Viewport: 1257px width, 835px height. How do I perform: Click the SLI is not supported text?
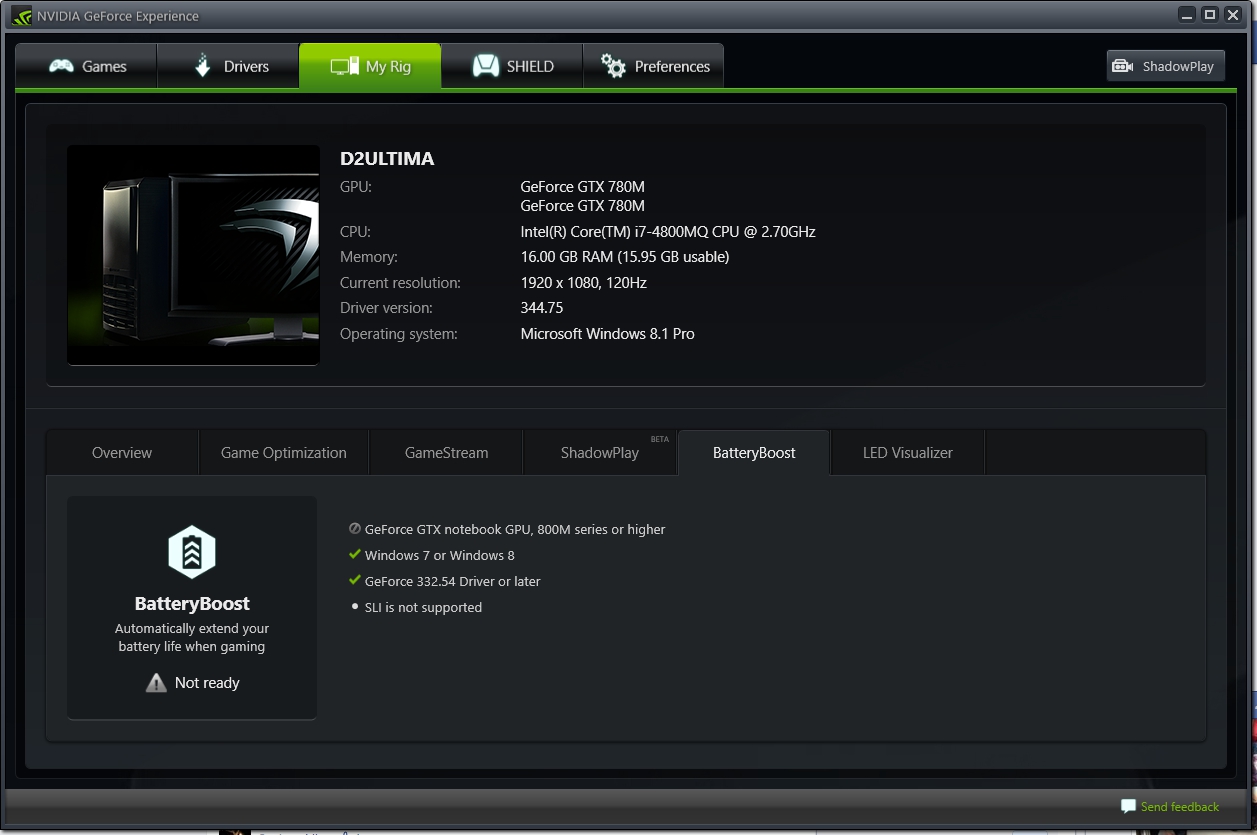[423, 607]
